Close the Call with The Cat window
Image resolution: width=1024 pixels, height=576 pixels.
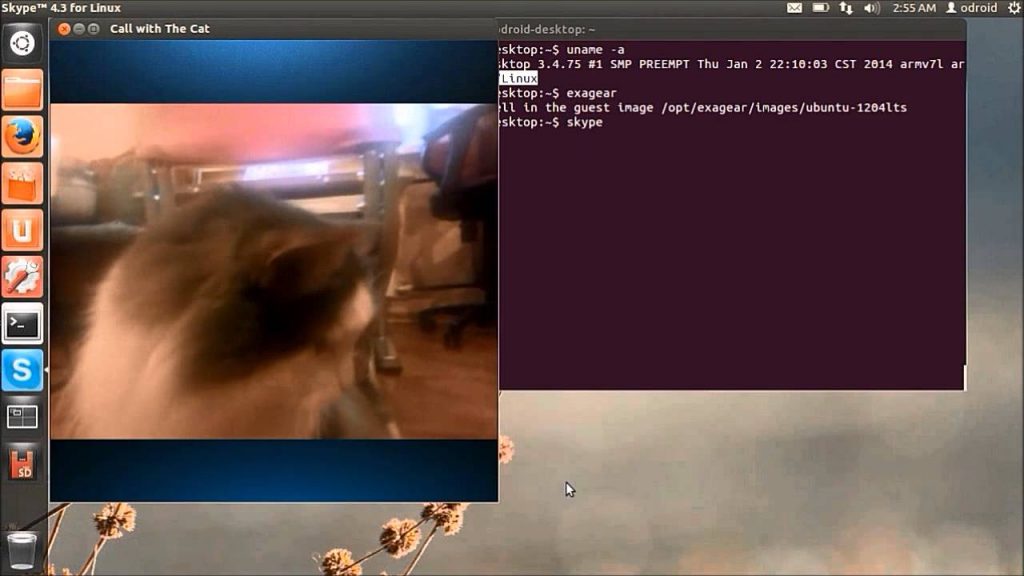point(64,29)
